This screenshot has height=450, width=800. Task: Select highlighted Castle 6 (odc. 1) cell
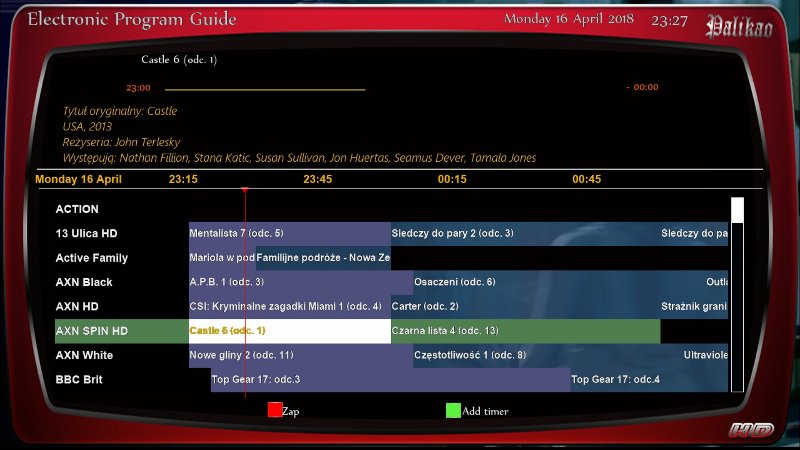[x=289, y=331]
